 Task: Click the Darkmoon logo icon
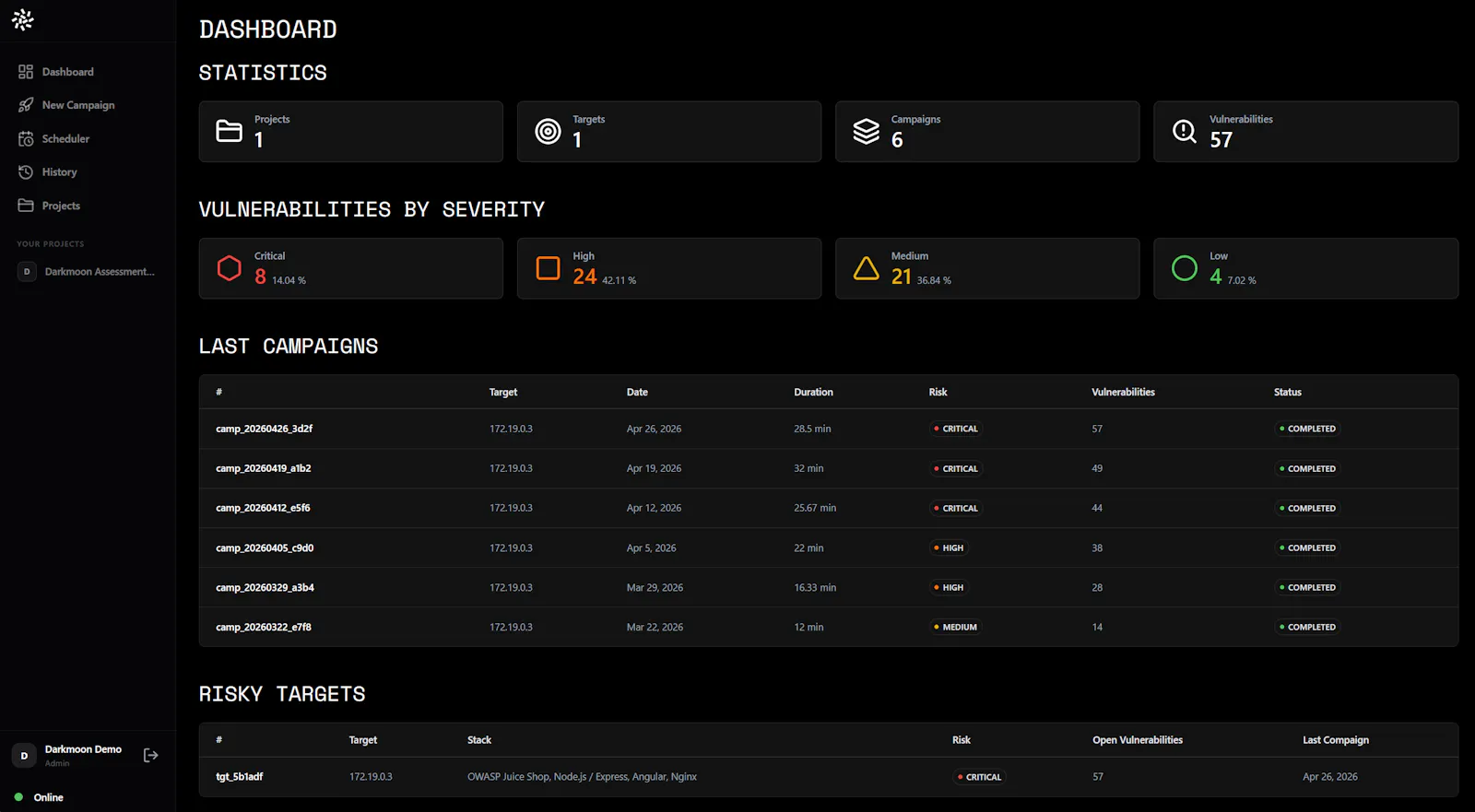pyautogui.click(x=23, y=19)
